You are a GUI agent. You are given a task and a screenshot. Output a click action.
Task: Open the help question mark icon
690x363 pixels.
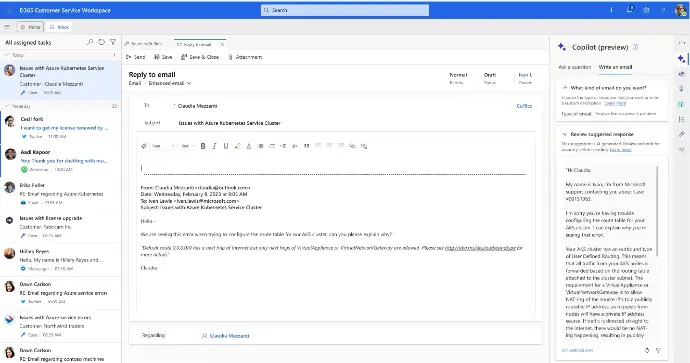(x=663, y=10)
